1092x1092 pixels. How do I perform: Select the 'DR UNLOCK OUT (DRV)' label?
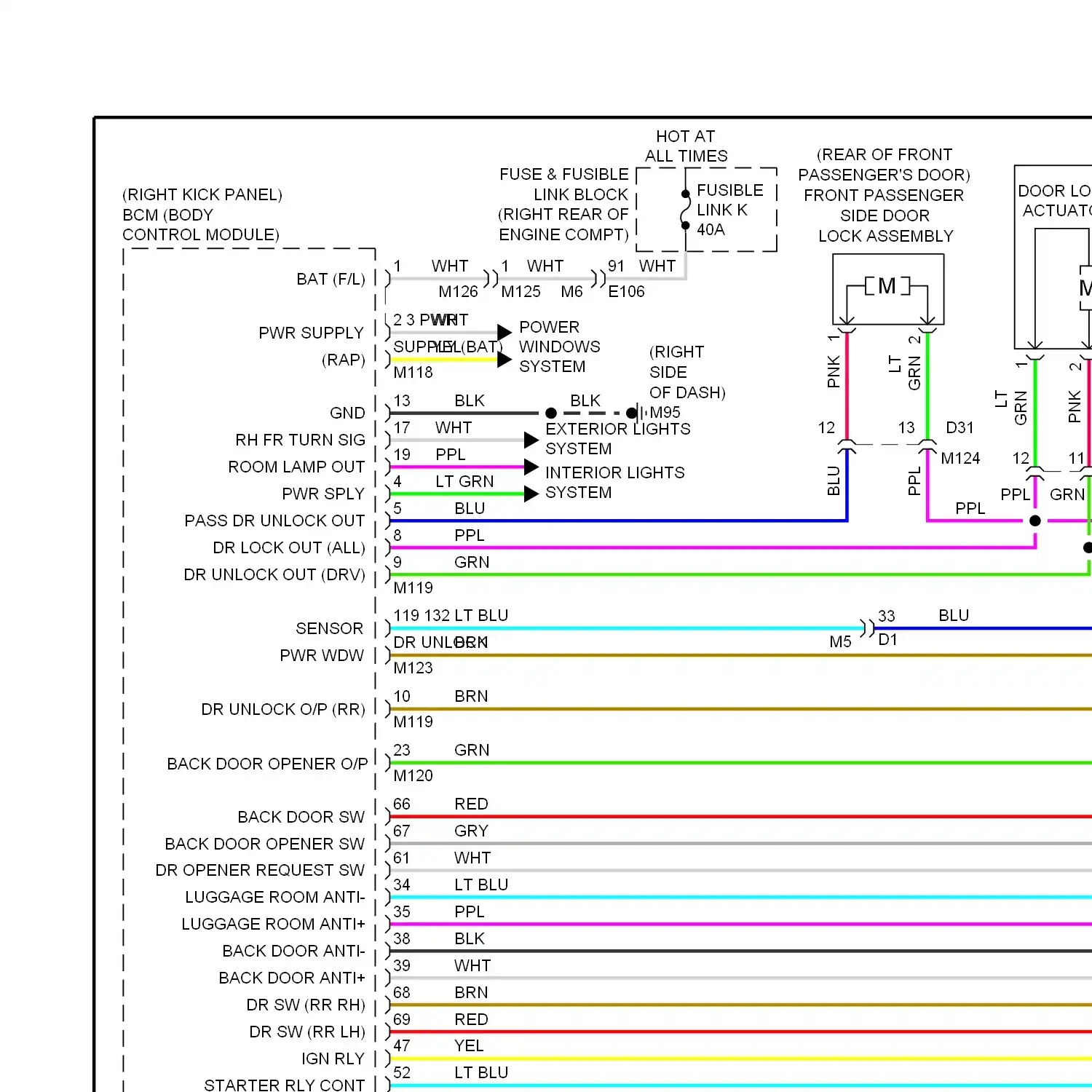pos(274,574)
